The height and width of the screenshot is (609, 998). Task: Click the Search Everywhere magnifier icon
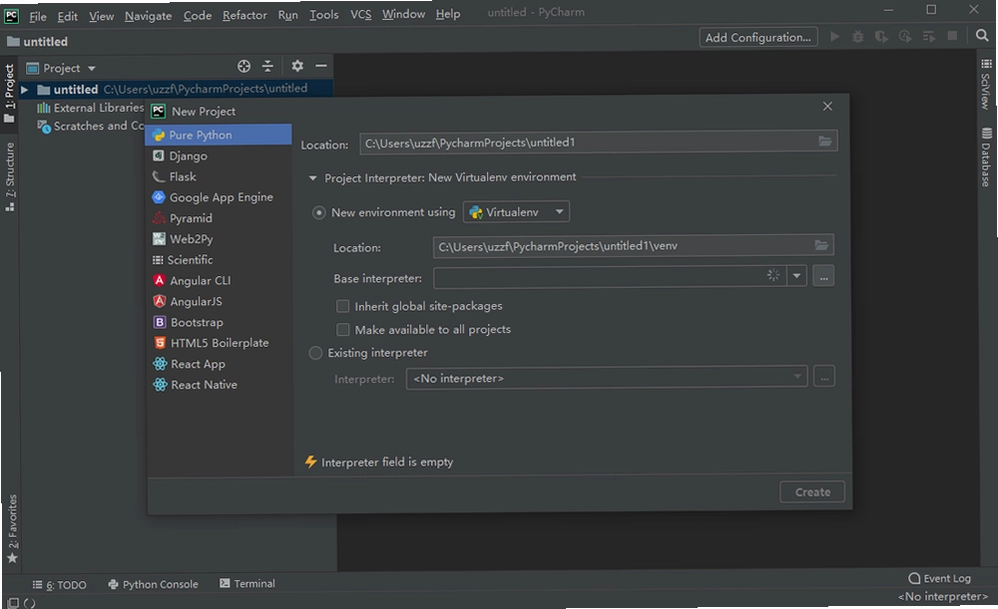coord(981,36)
